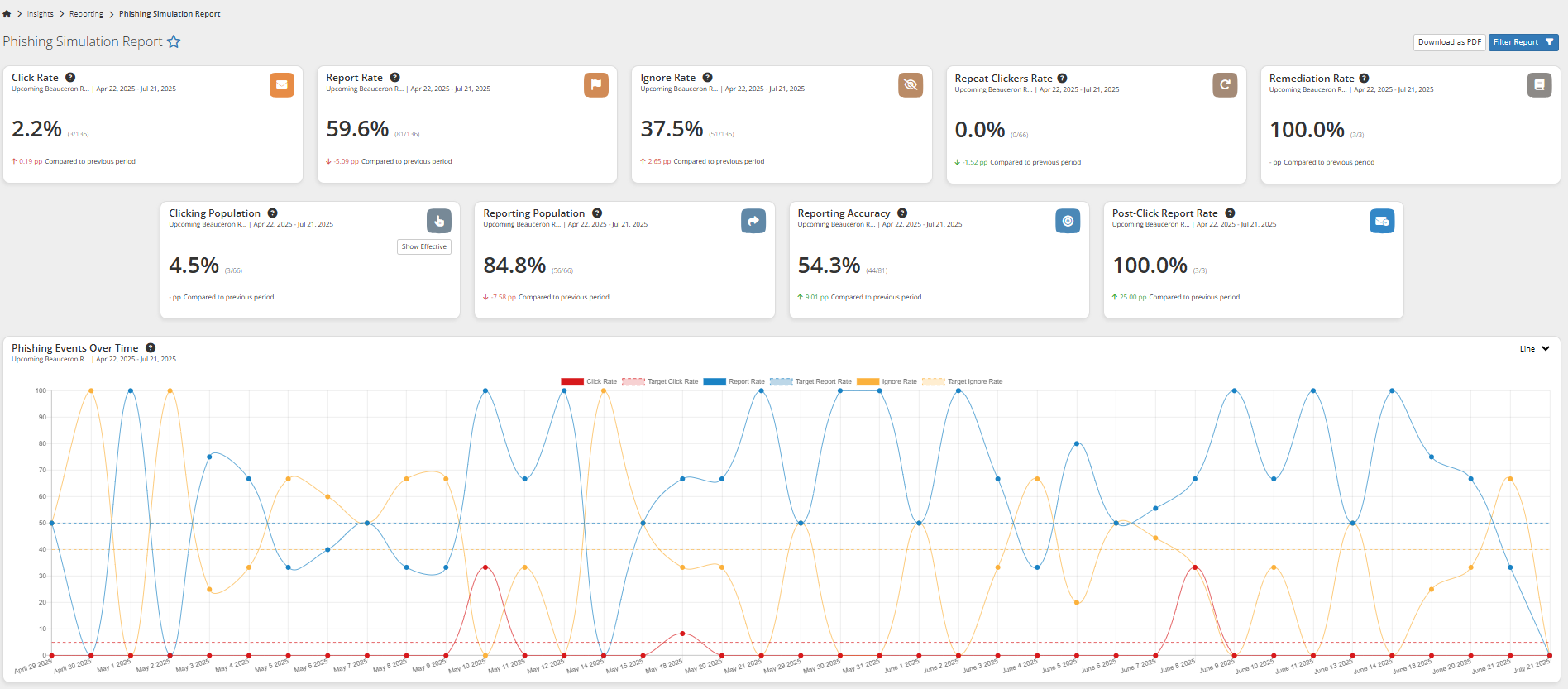Favorite the report with the star icon

click(x=174, y=41)
